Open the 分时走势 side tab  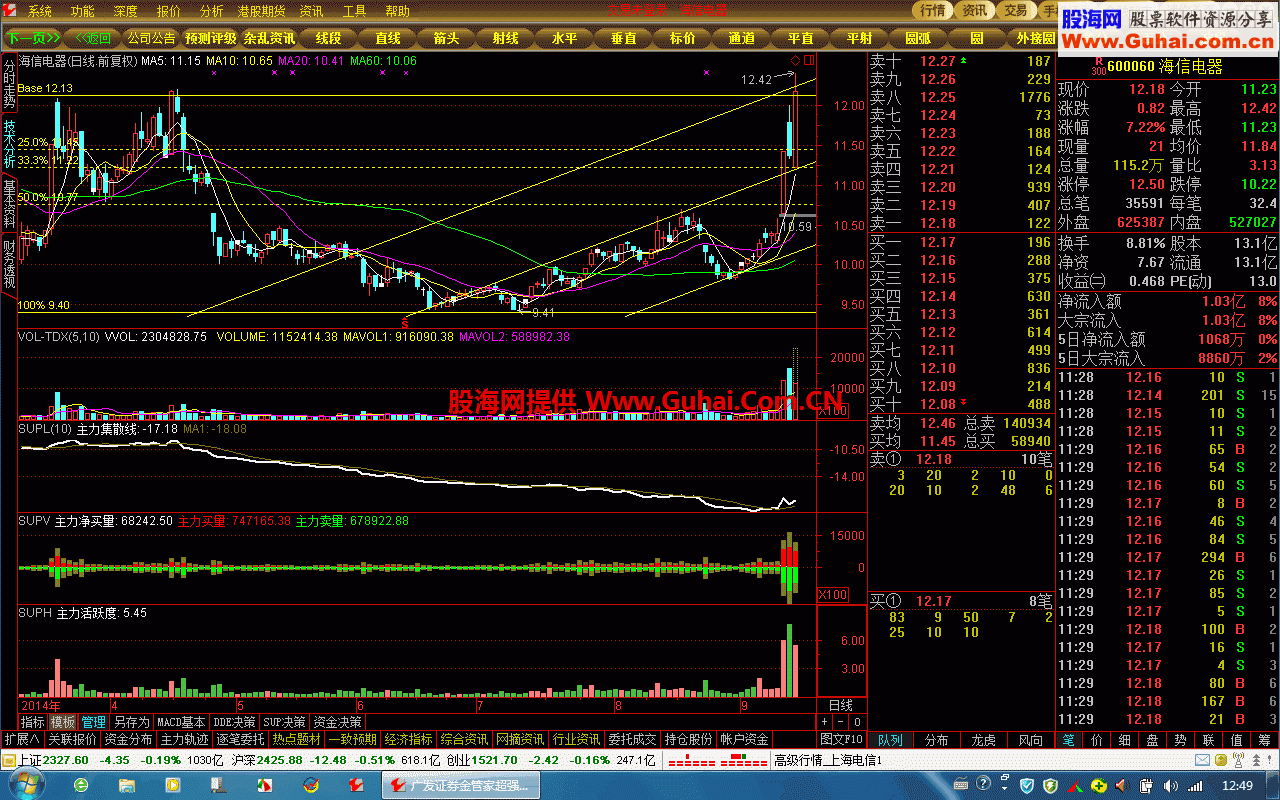9,84
